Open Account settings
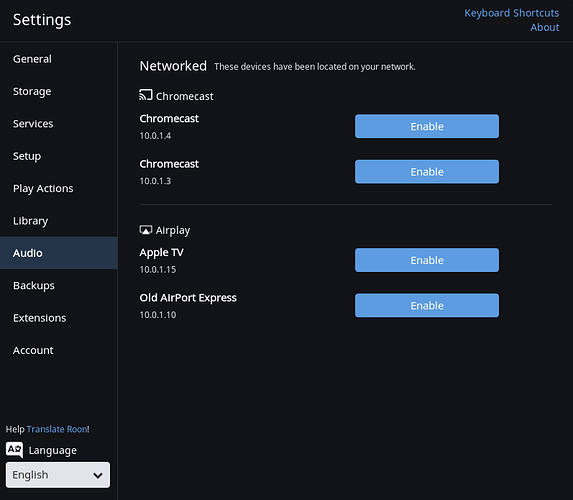573x500 pixels. click(58, 350)
